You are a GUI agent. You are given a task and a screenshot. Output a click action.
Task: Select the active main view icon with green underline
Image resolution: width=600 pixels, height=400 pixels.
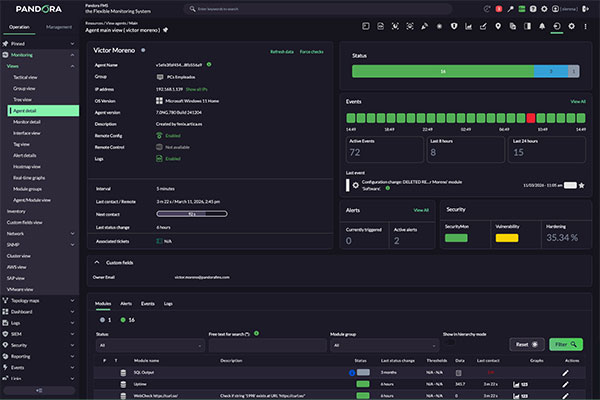557,26
